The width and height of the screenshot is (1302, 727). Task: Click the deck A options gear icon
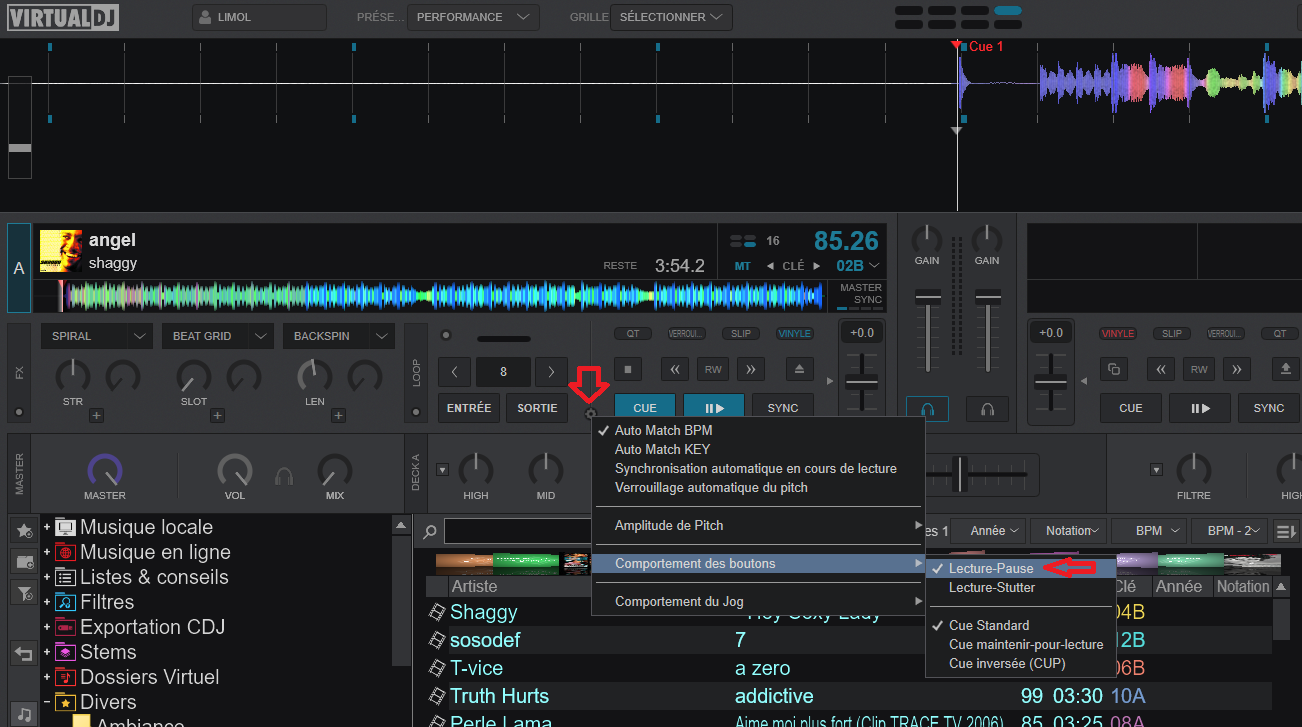(590, 414)
